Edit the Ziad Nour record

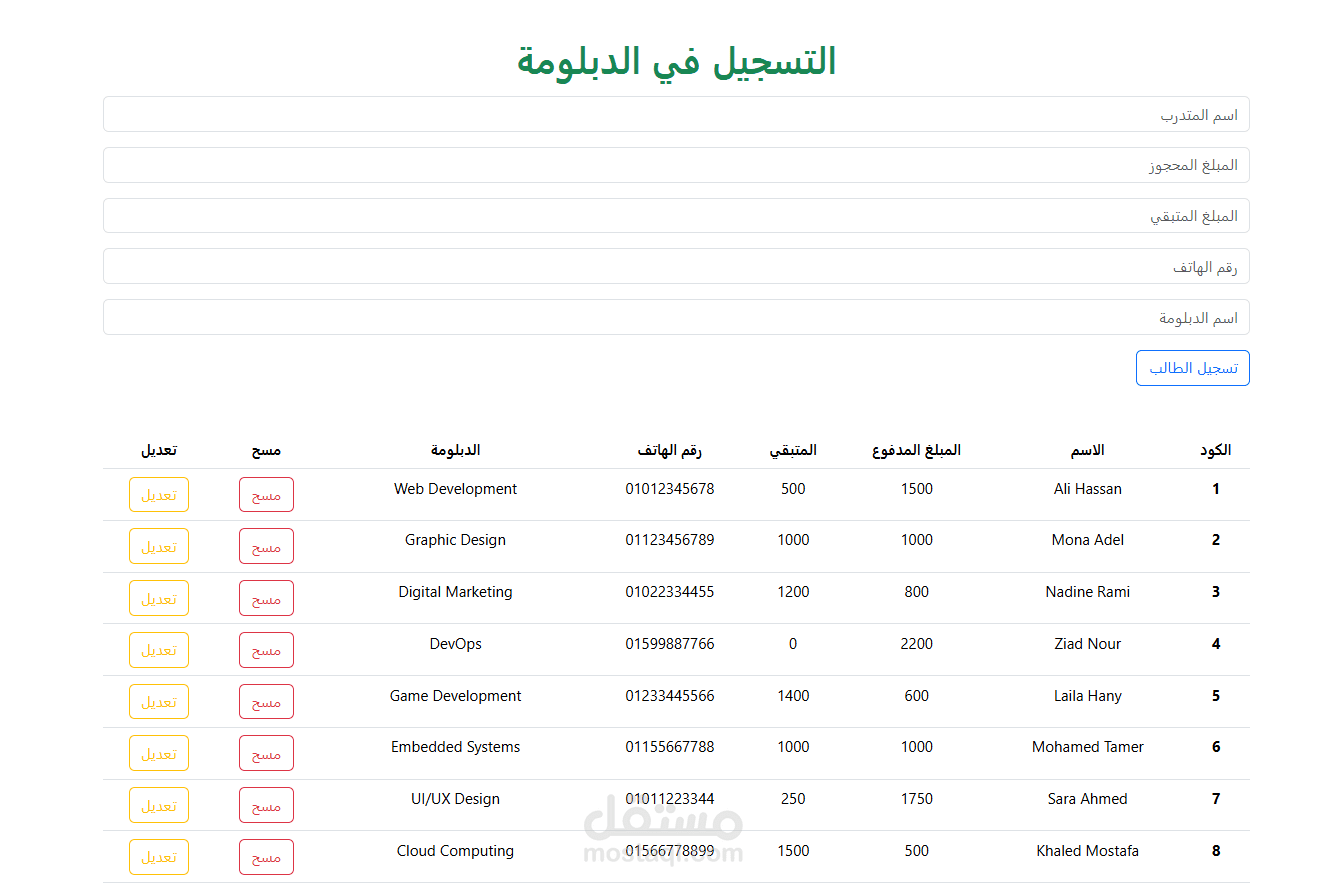(x=159, y=650)
